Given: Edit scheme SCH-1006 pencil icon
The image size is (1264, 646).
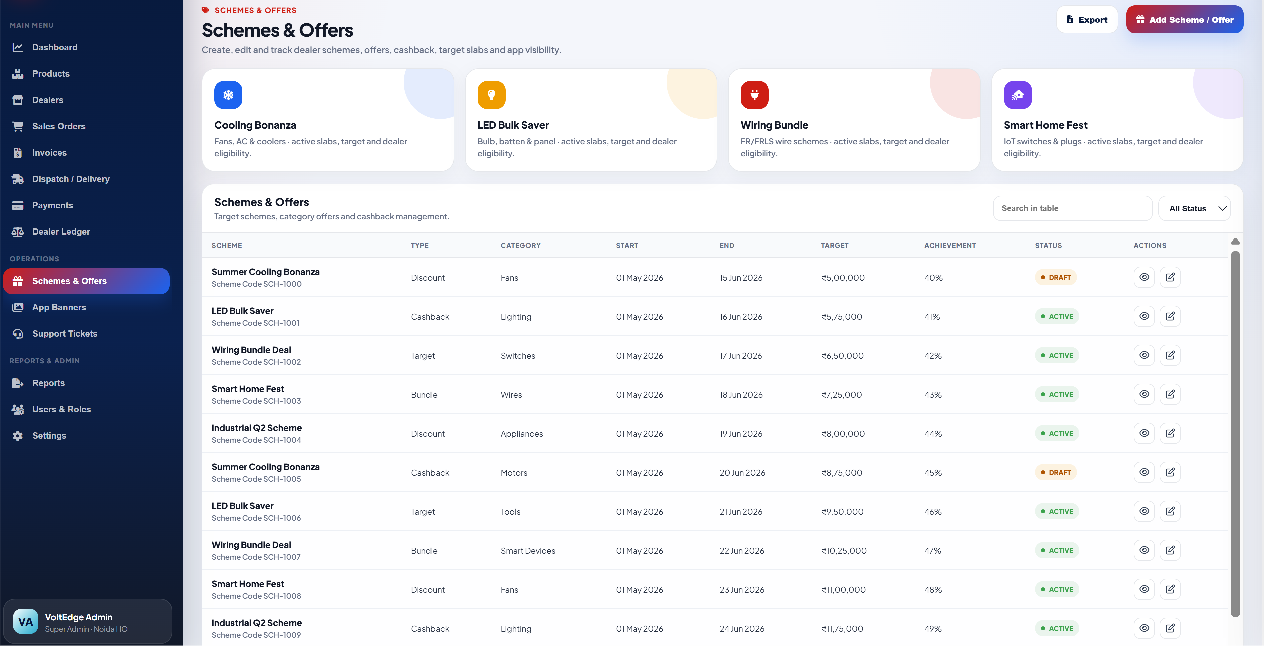Looking at the screenshot, I should pyautogui.click(x=1170, y=511).
